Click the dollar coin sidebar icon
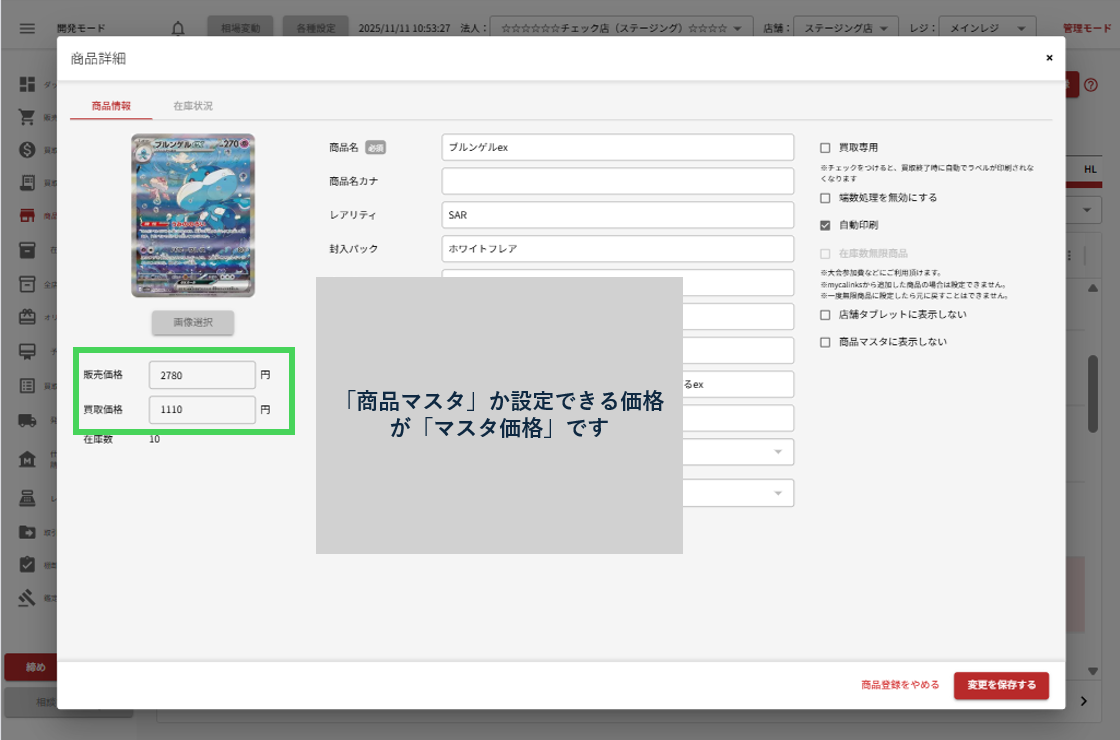 pyautogui.click(x=27, y=150)
